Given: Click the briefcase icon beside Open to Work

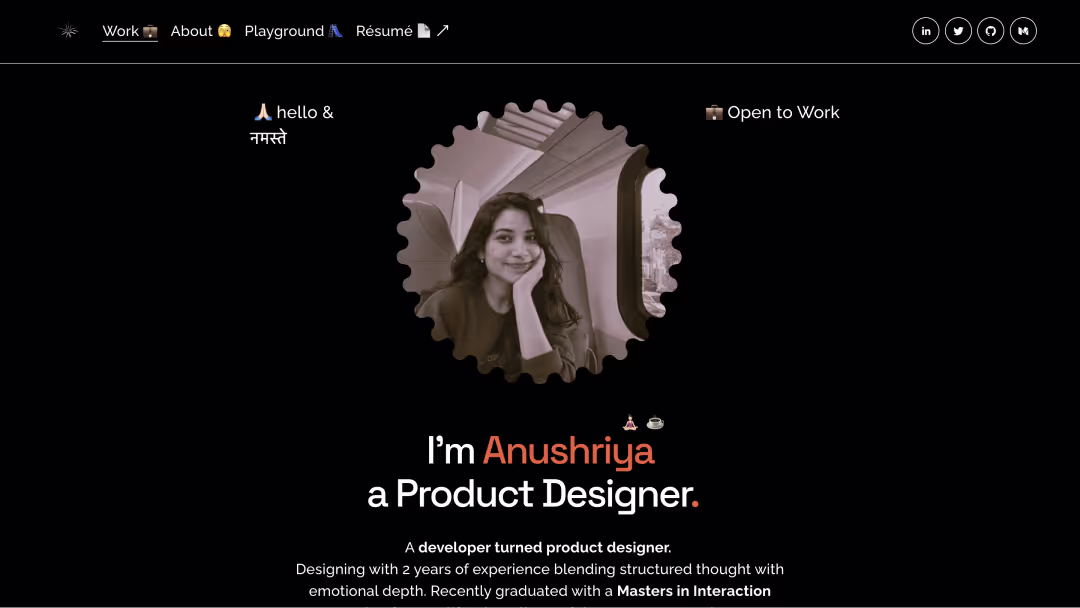Looking at the screenshot, I should (x=714, y=112).
